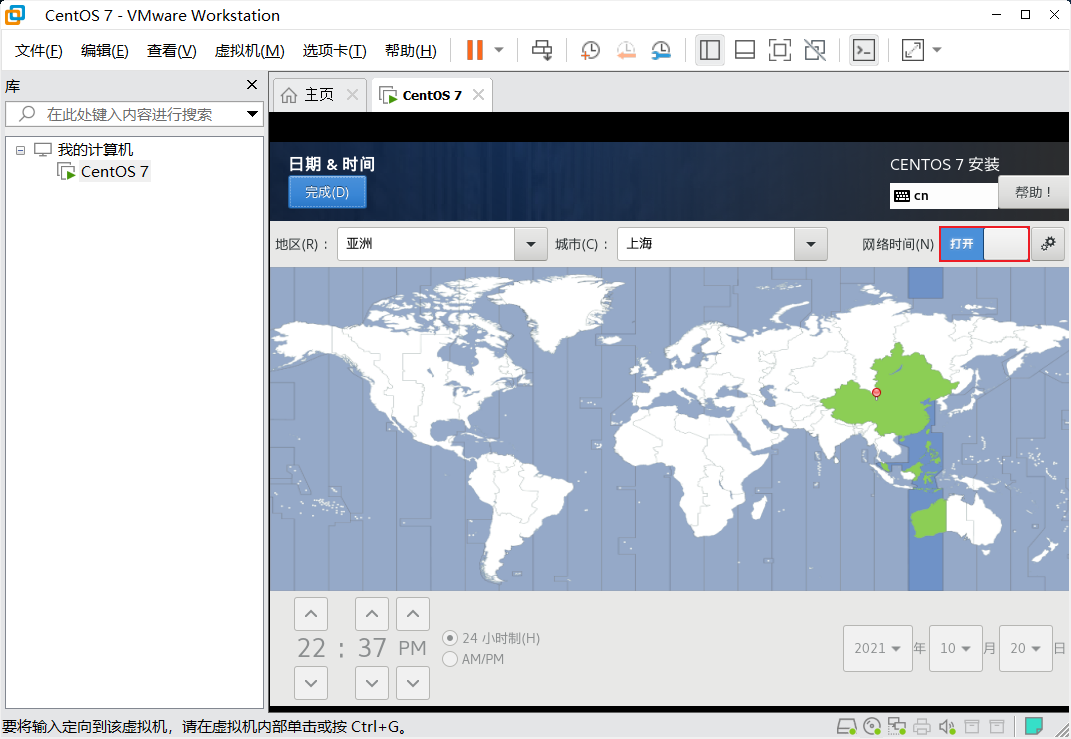Open the 文件(F) menu
The image size is (1071, 739).
pyautogui.click(x=38, y=51)
